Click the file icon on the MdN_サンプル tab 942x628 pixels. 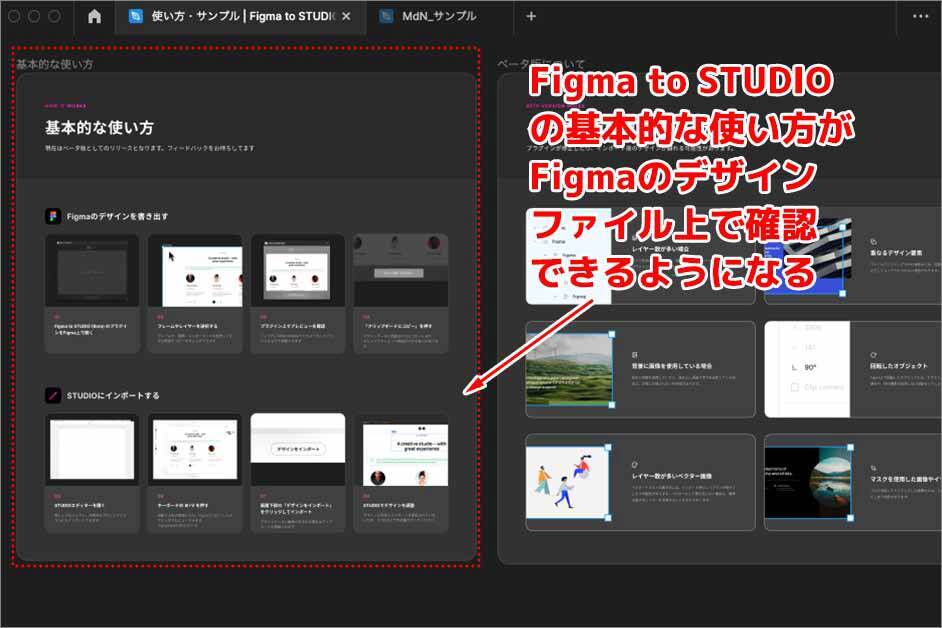coord(386,16)
